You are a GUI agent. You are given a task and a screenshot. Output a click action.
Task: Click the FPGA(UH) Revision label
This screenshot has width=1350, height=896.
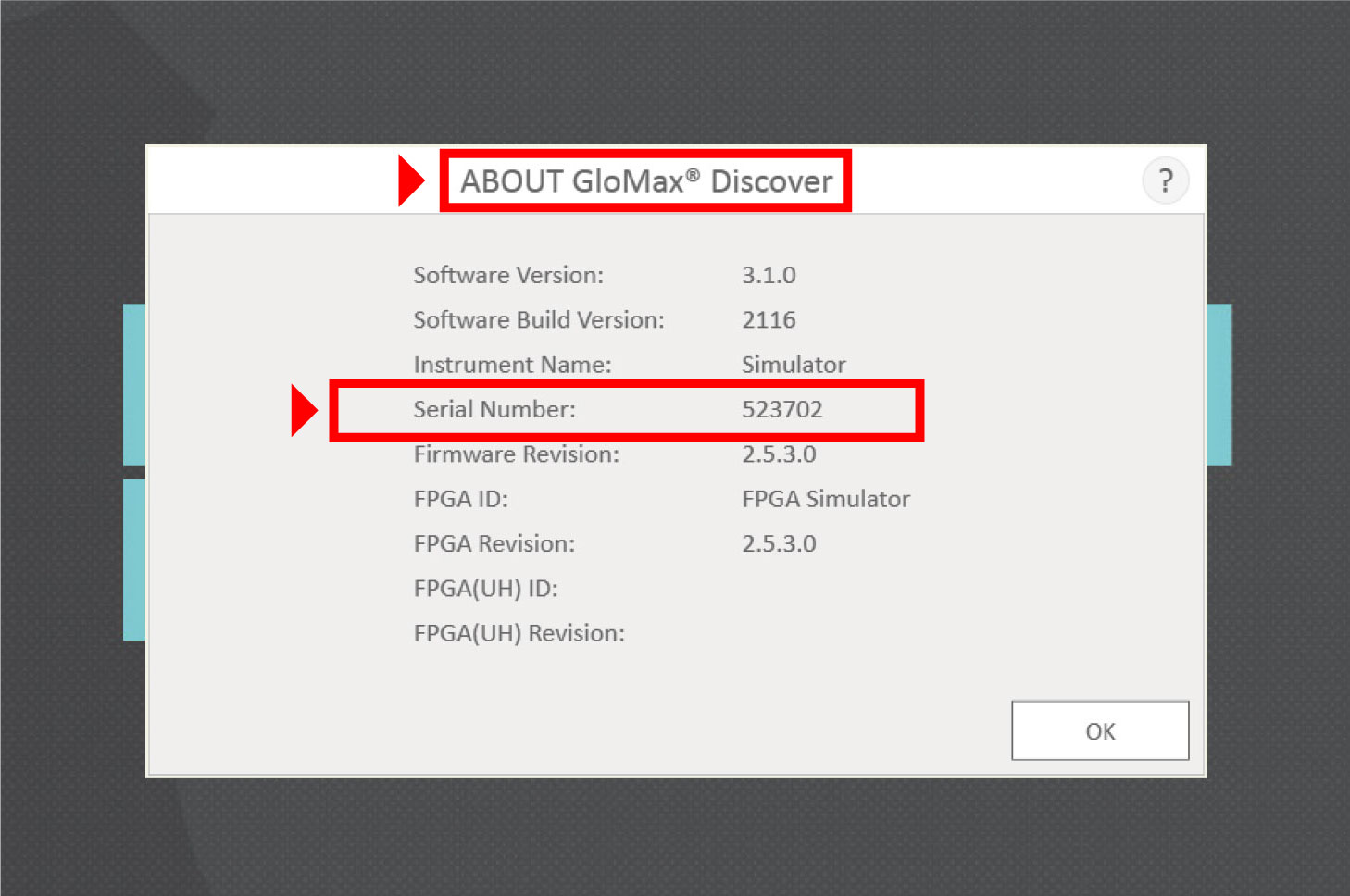(x=519, y=633)
